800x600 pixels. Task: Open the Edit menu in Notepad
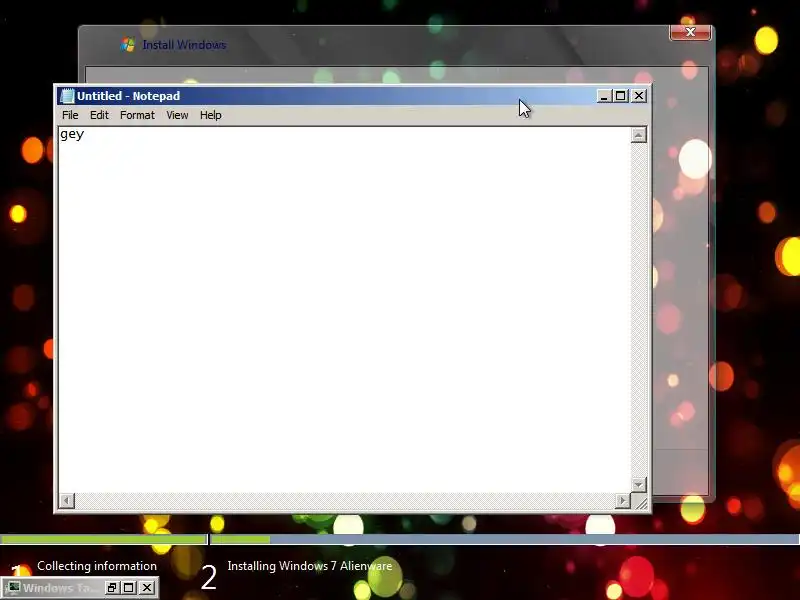point(99,115)
